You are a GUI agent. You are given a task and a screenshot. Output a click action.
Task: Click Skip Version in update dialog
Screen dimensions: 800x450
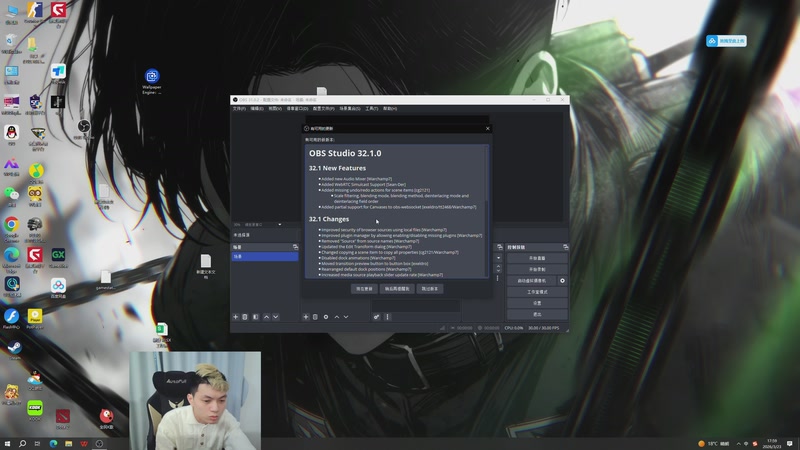pos(430,289)
